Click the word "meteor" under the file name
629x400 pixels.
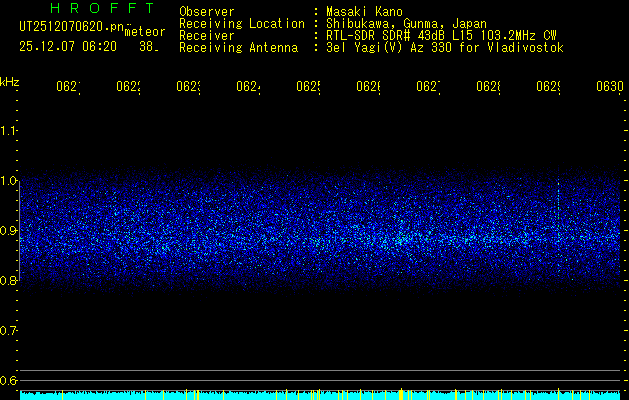(x=145, y=32)
